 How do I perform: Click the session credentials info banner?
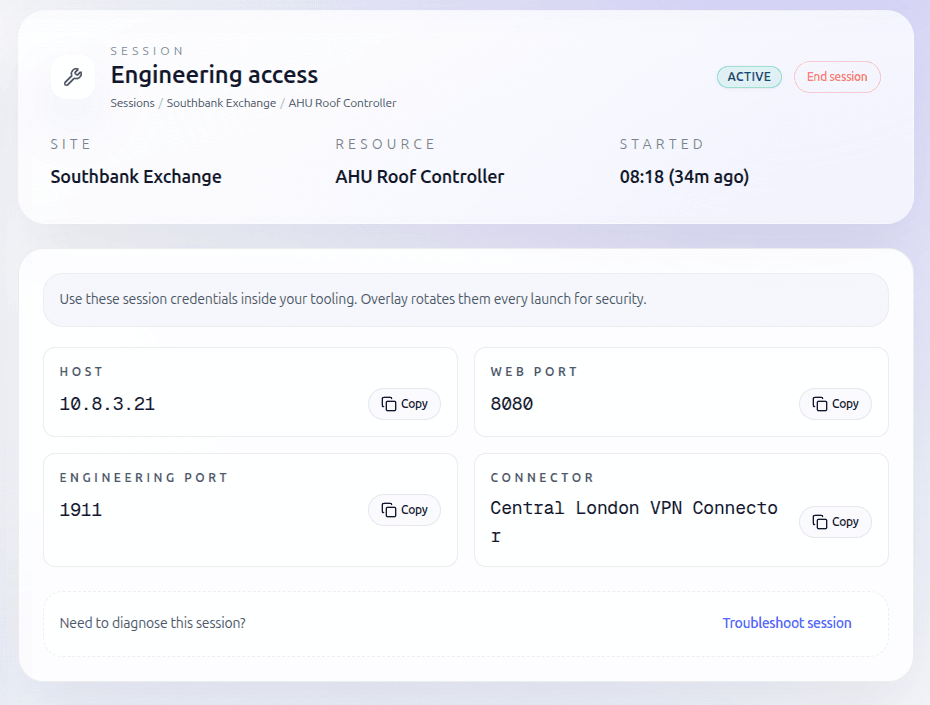pos(465,299)
